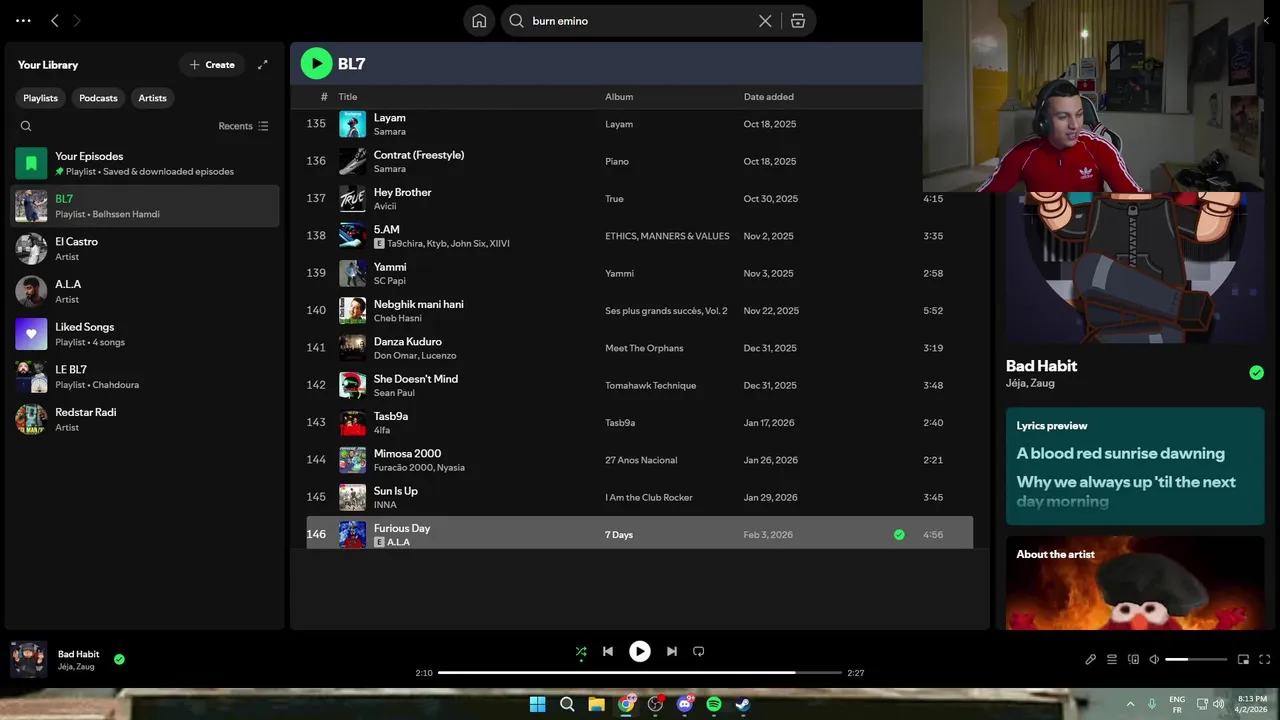
Task: Clear the search field text
Action: pos(765,21)
